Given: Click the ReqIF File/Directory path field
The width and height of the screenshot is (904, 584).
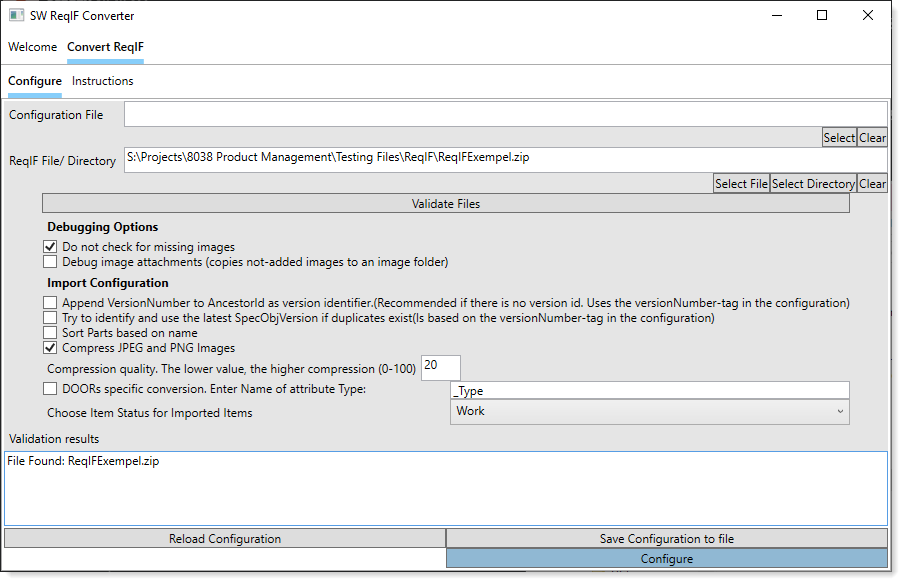Looking at the screenshot, I should pos(506,160).
